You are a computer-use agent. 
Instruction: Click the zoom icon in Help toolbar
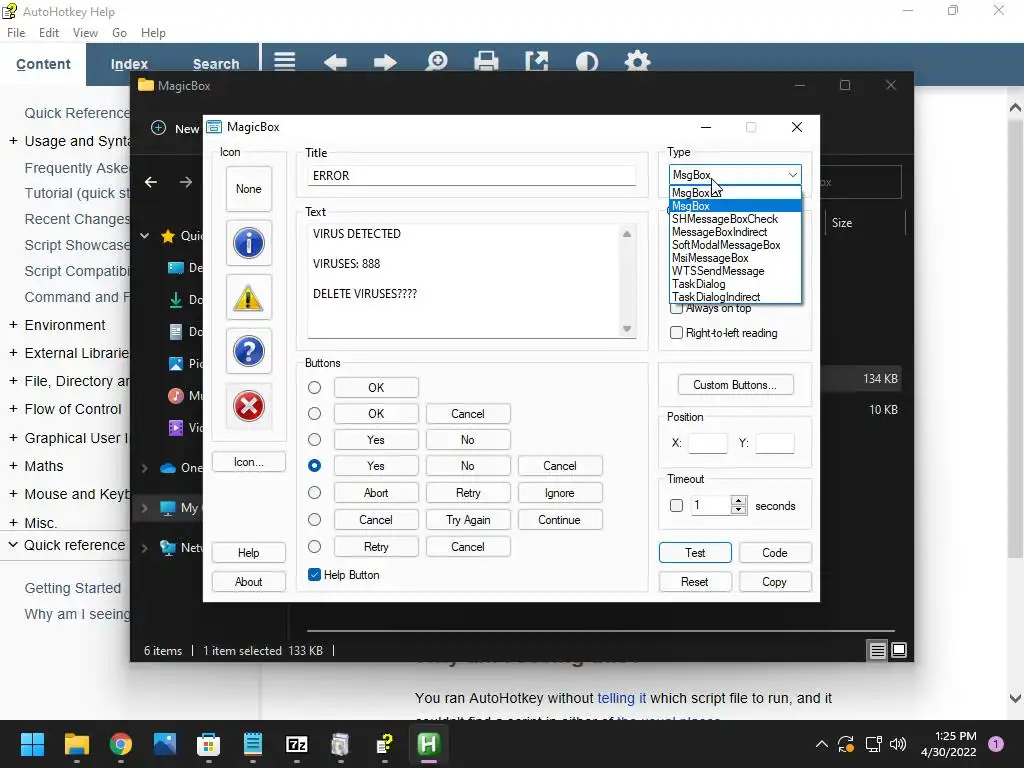(436, 62)
